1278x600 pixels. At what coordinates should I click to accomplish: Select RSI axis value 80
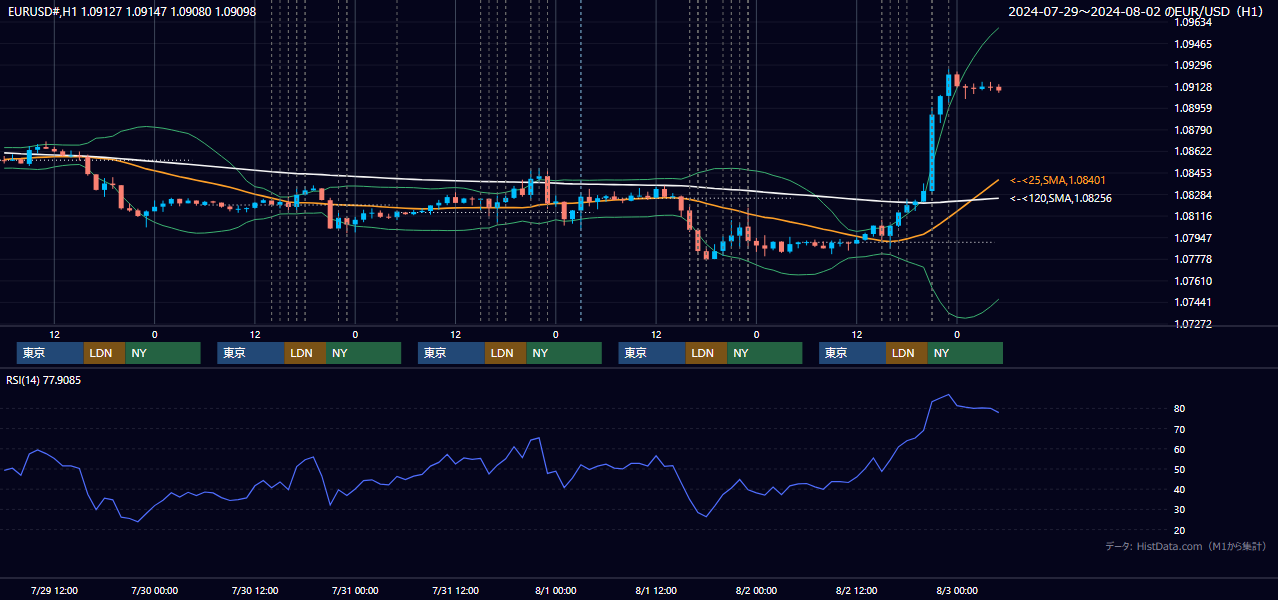coord(1180,409)
